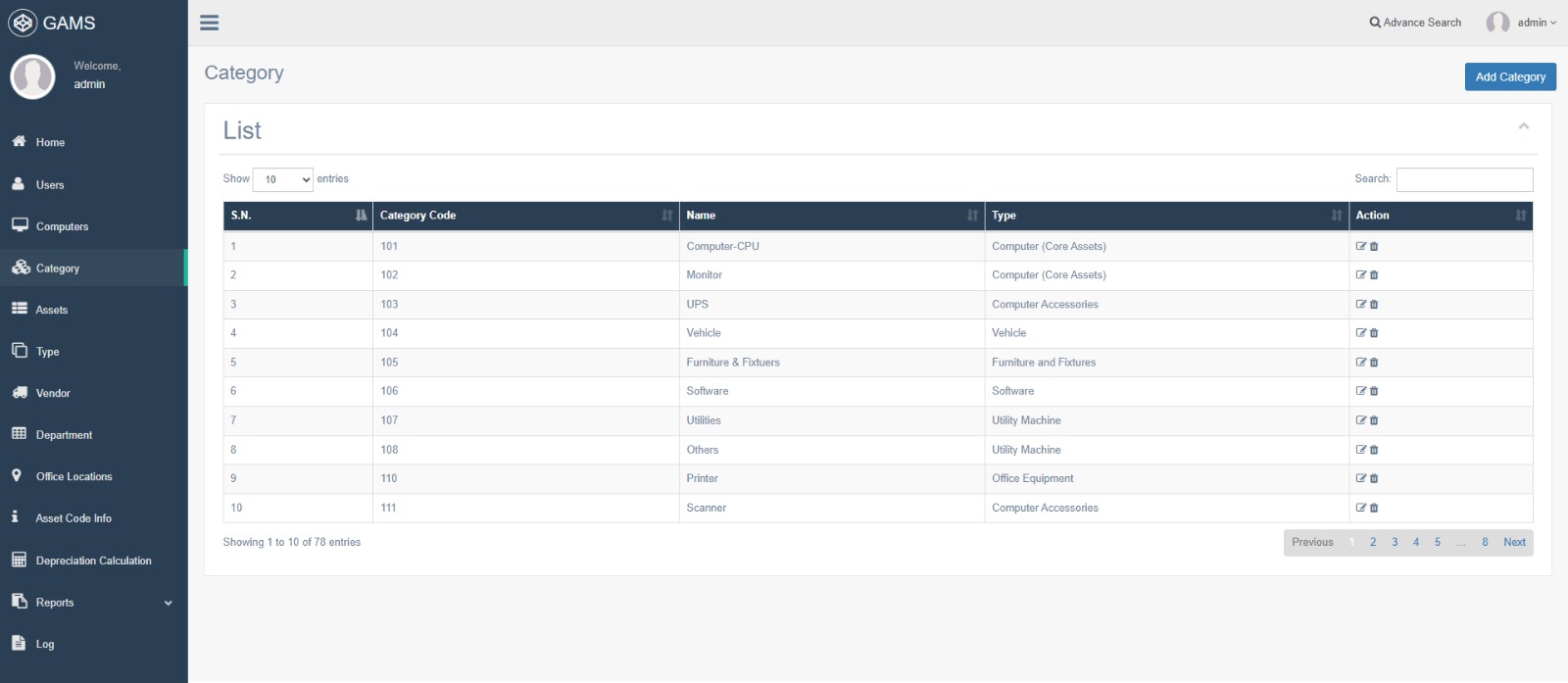Viewport: 1568px width, 683px height.
Task: Go to the Next page
Action: [x=1514, y=542]
